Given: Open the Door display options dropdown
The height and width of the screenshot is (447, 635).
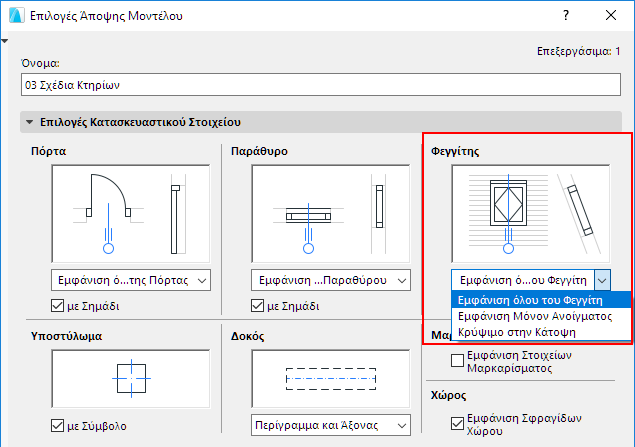Looking at the screenshot, I should click(130, 280).
